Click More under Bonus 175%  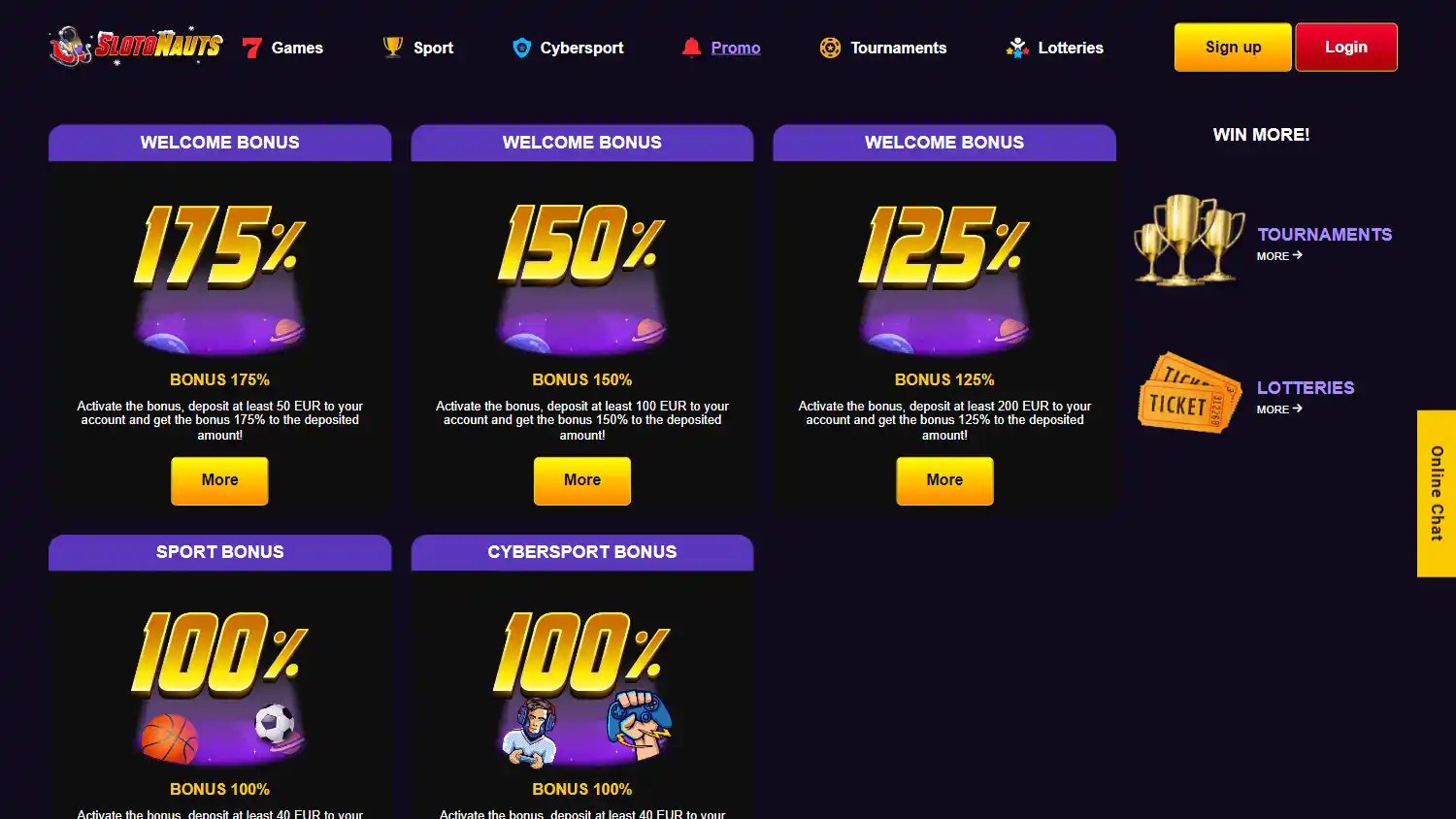coord(219,480)
